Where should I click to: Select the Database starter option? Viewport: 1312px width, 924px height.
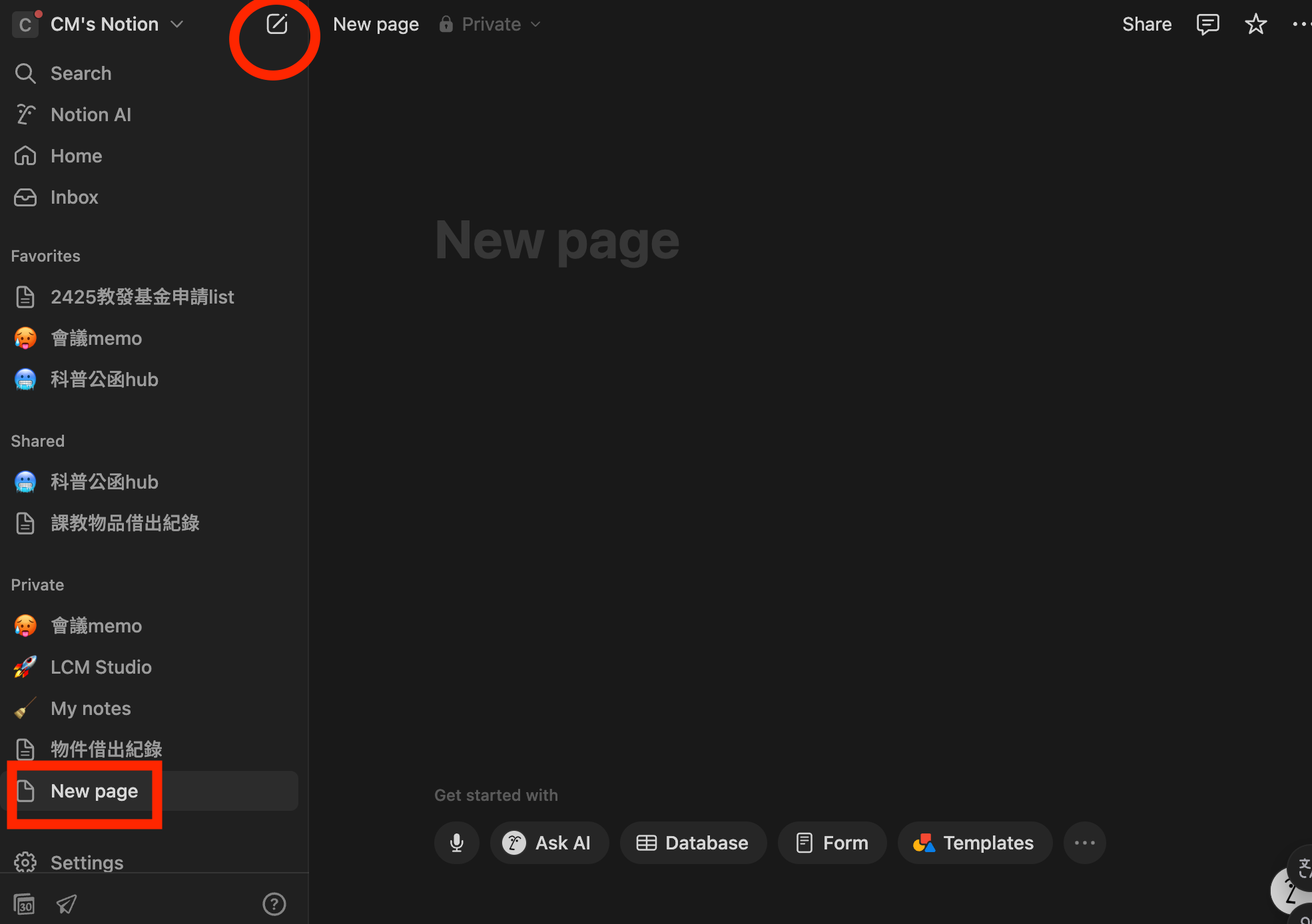tap(693, 843)
